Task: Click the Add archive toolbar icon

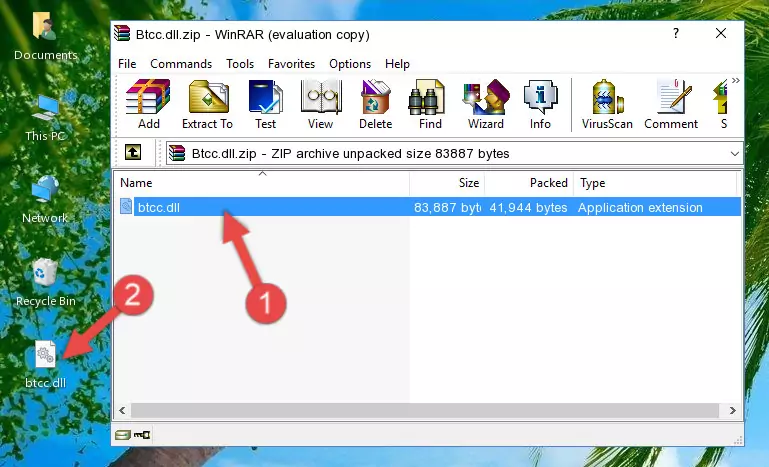Action: tap(148, 104)
